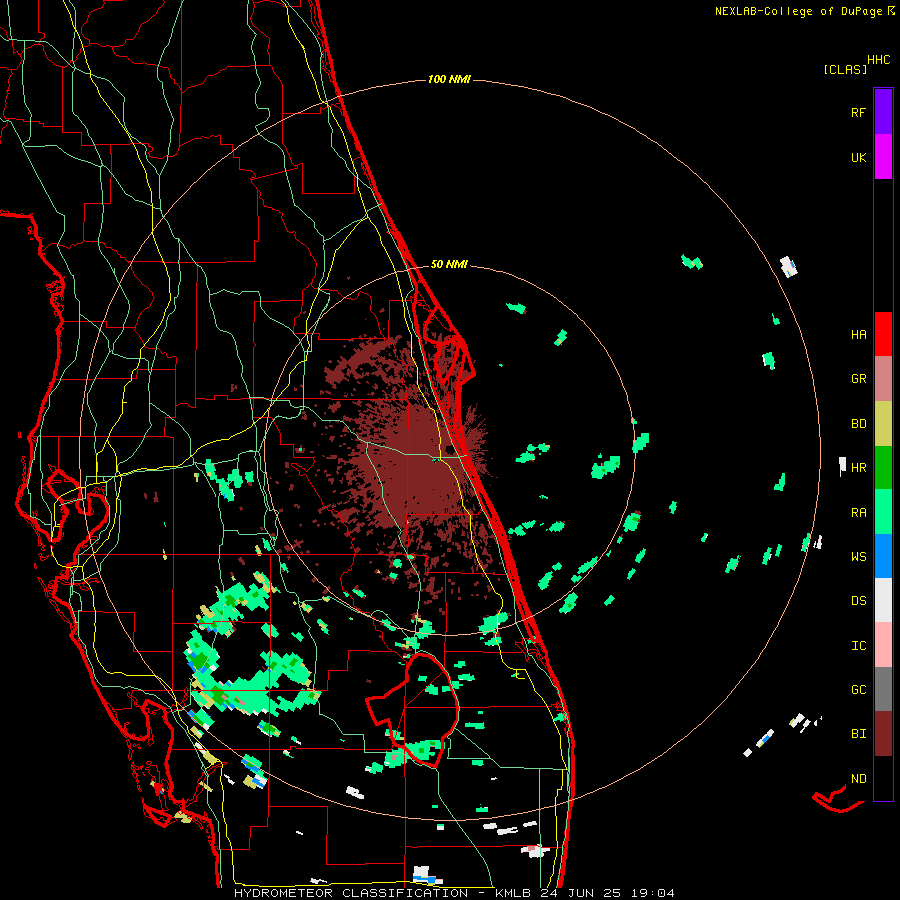Click the light green RA legend swatch
Screen dimensions: 900x900
click(x=883, y=512)
